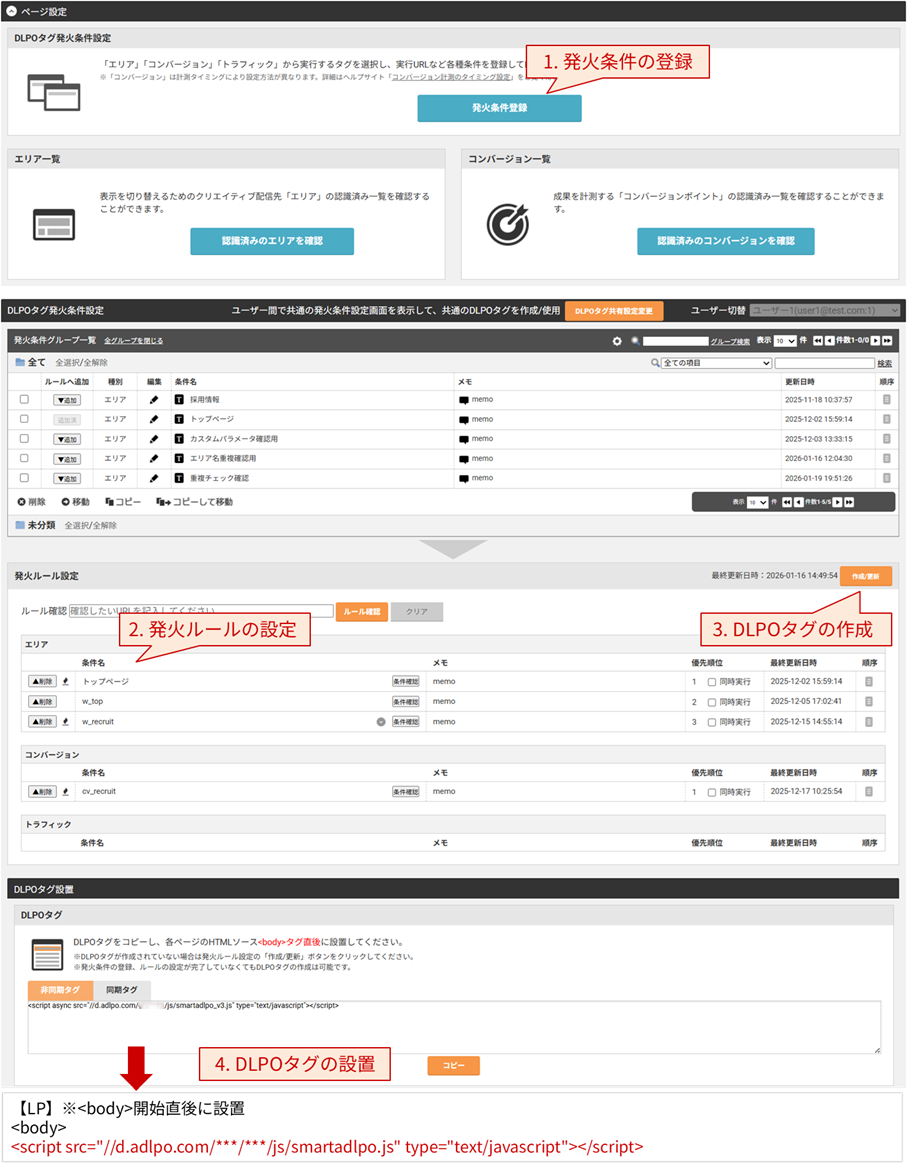
Task: Click コピーして移動 action
Action: (x=195, y=502)
